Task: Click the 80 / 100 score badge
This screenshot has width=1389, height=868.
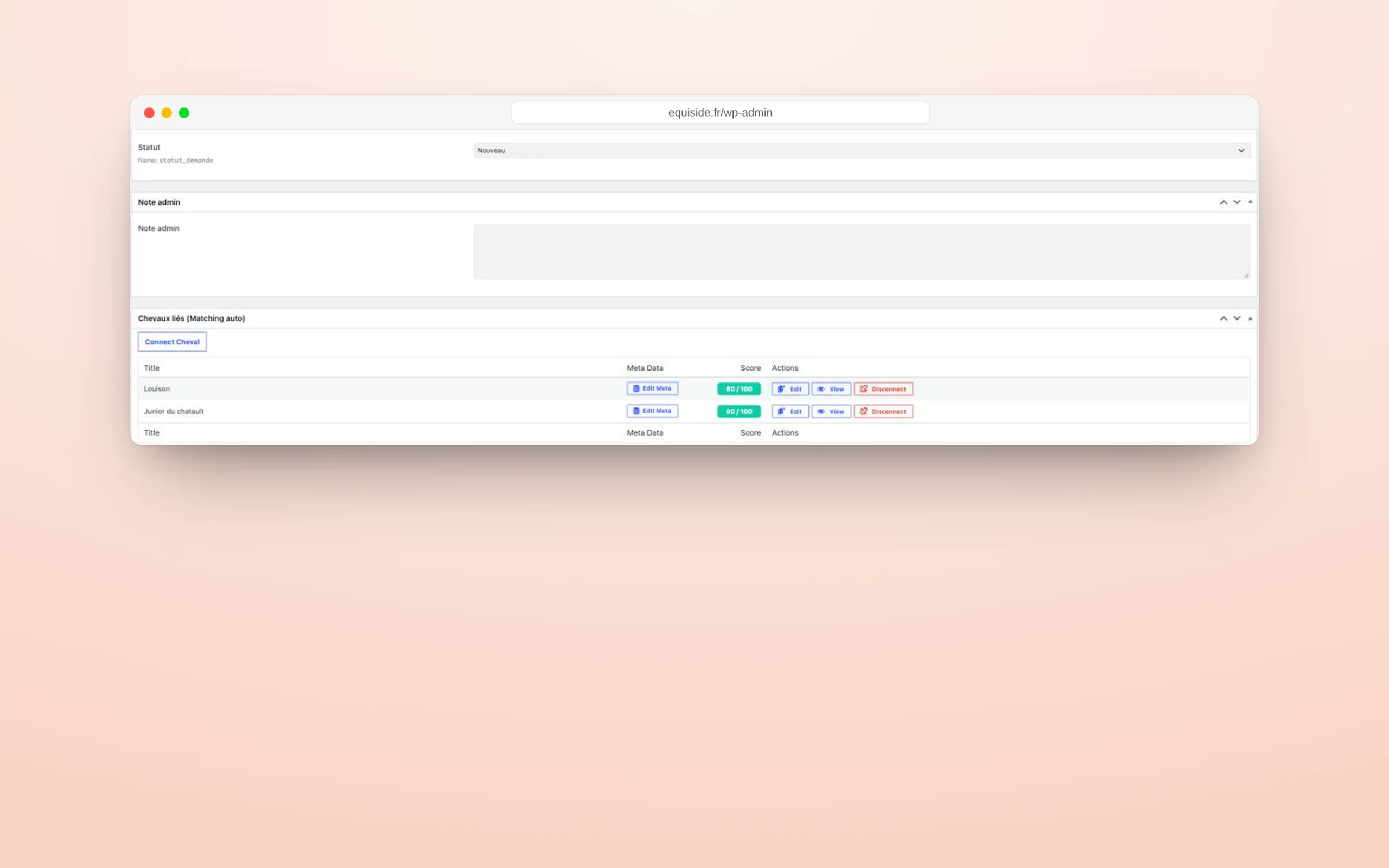Action: tap(738, 388)
